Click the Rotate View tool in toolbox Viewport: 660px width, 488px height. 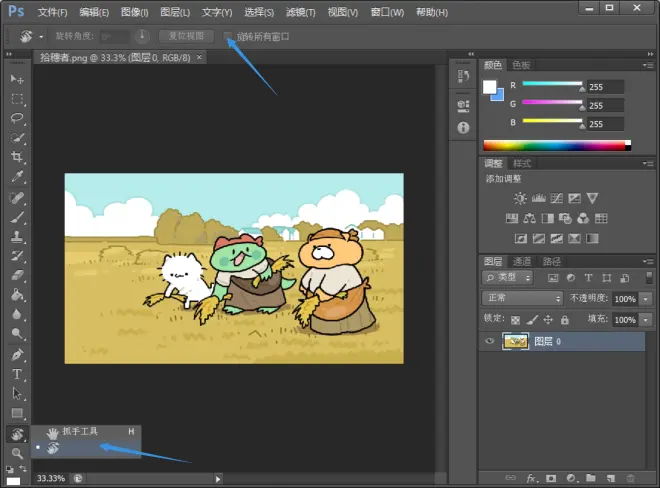point(17,434)
